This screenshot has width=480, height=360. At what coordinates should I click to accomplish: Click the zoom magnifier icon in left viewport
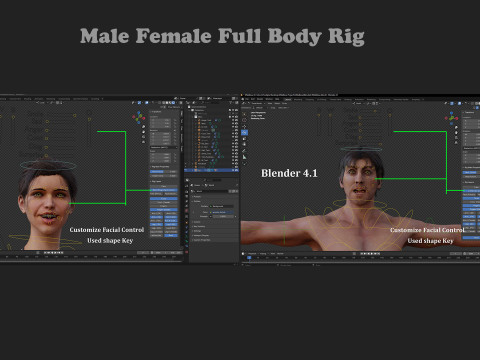tap(144, 126)
